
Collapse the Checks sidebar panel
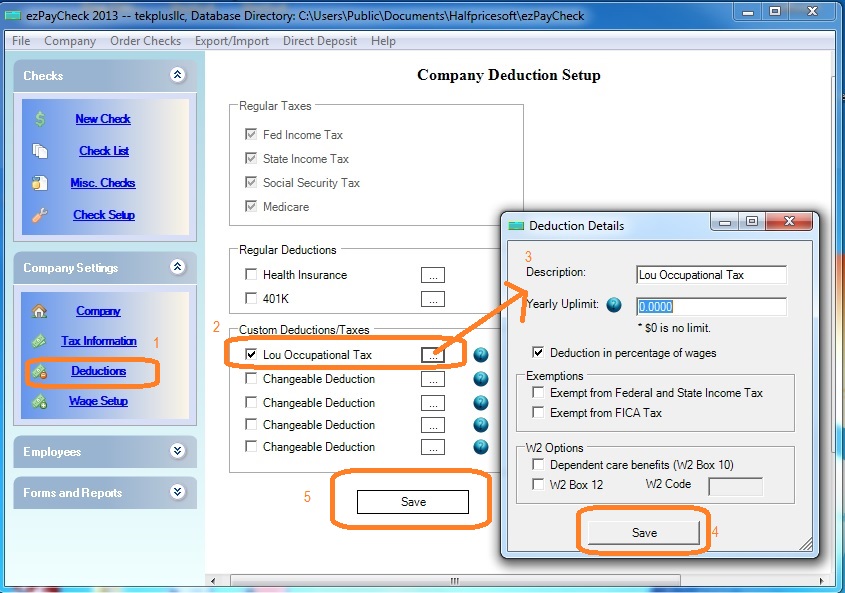(x=177, y=75)
